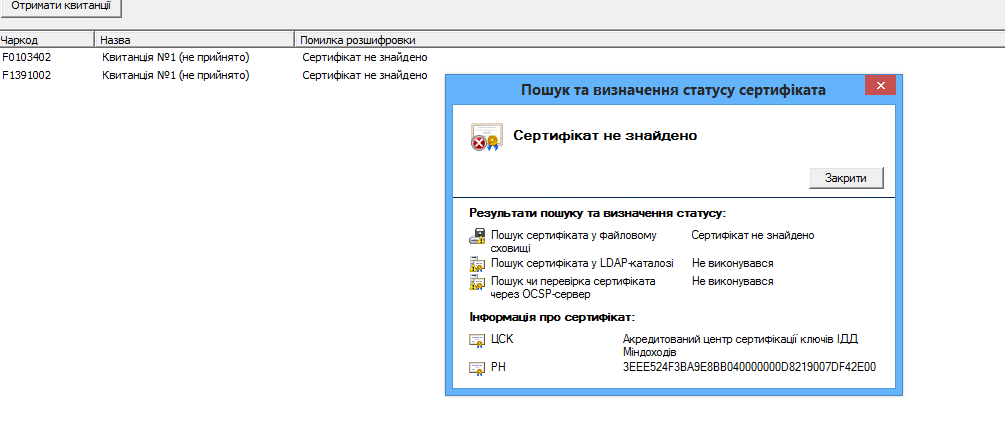Sort by Помилка розшифровки column header

650,40
